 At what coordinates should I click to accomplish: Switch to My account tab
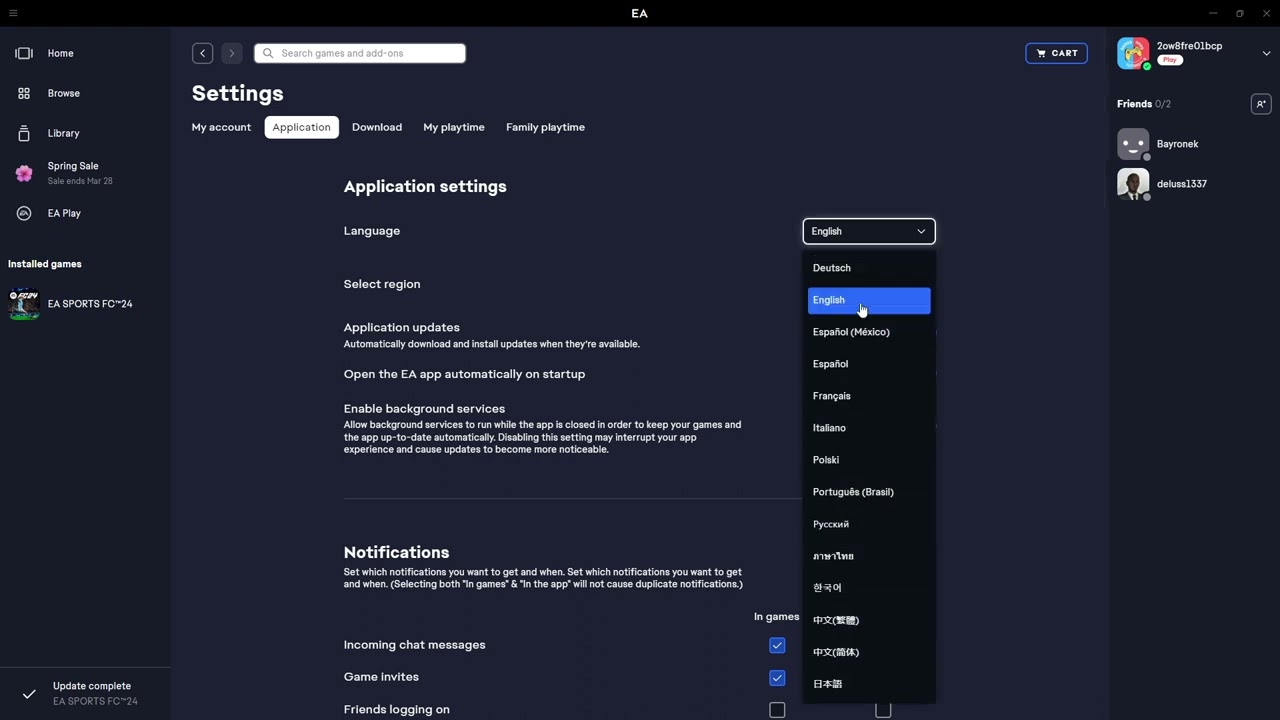pyautogui.click(x=221, y=127)
